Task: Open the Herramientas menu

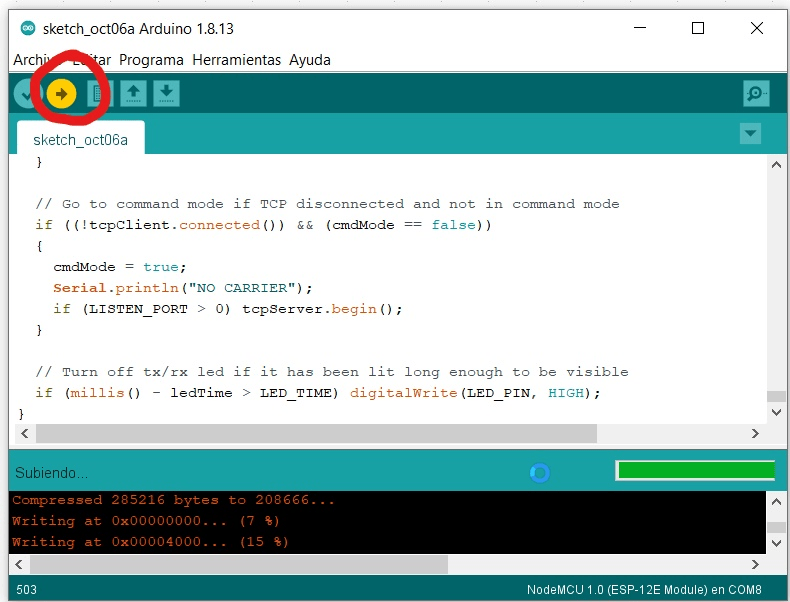Action: click(236, 60)
